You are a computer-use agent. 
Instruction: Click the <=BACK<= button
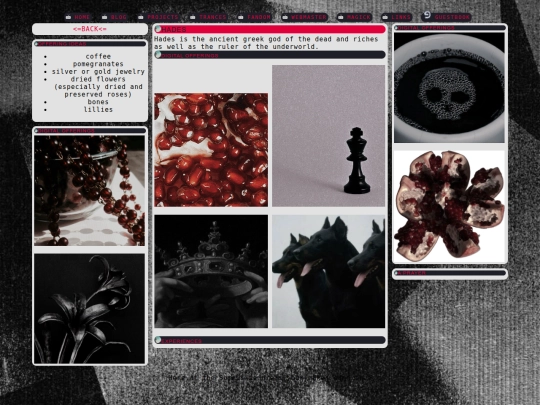pos(90,29)
